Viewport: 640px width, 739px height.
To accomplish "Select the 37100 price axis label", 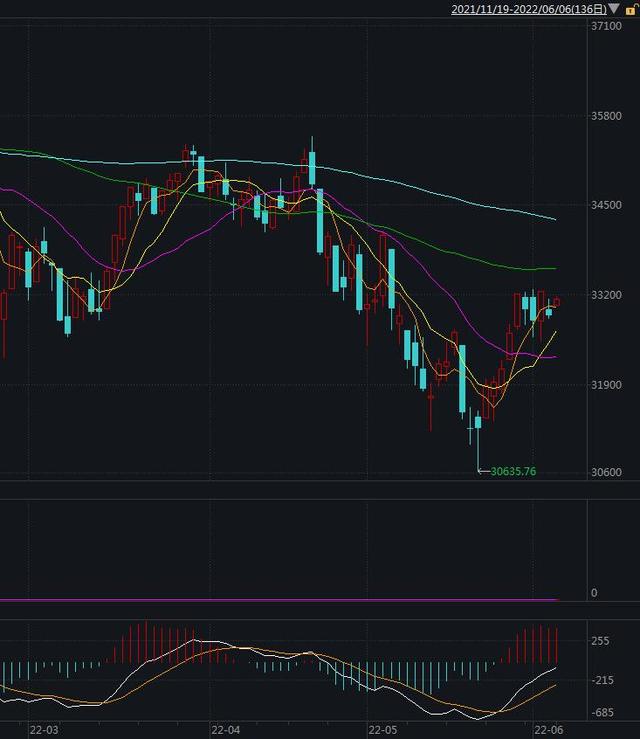I will pos(606,27).
